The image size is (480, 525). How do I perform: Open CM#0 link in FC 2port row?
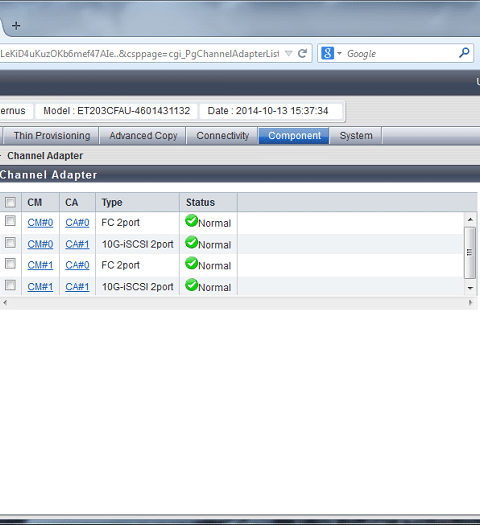[40, 223]
